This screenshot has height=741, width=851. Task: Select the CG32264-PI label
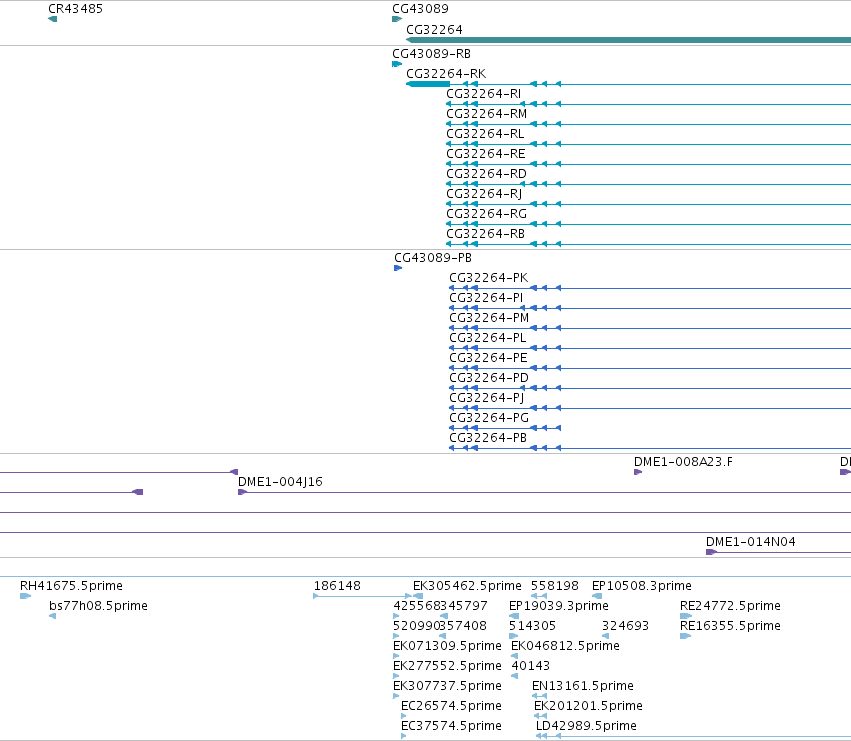pyautogui.click(x=486, y=298)
